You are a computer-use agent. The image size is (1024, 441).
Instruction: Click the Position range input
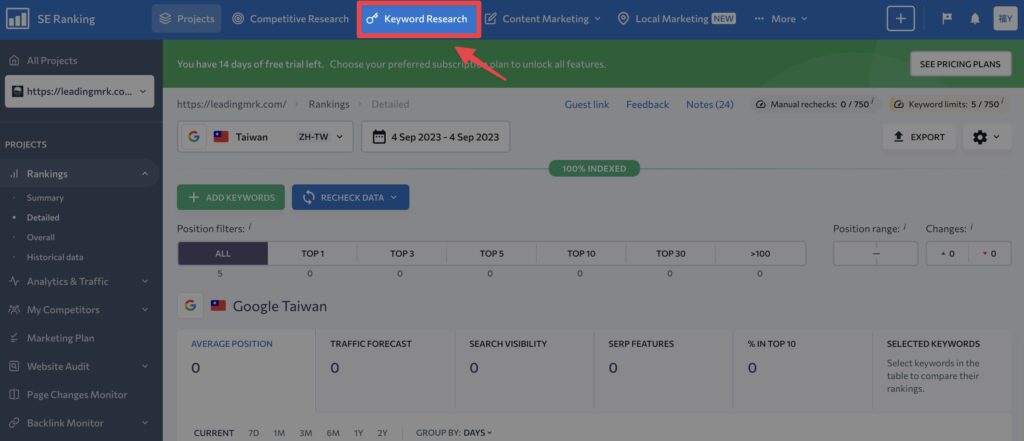[x=876, y=253]
